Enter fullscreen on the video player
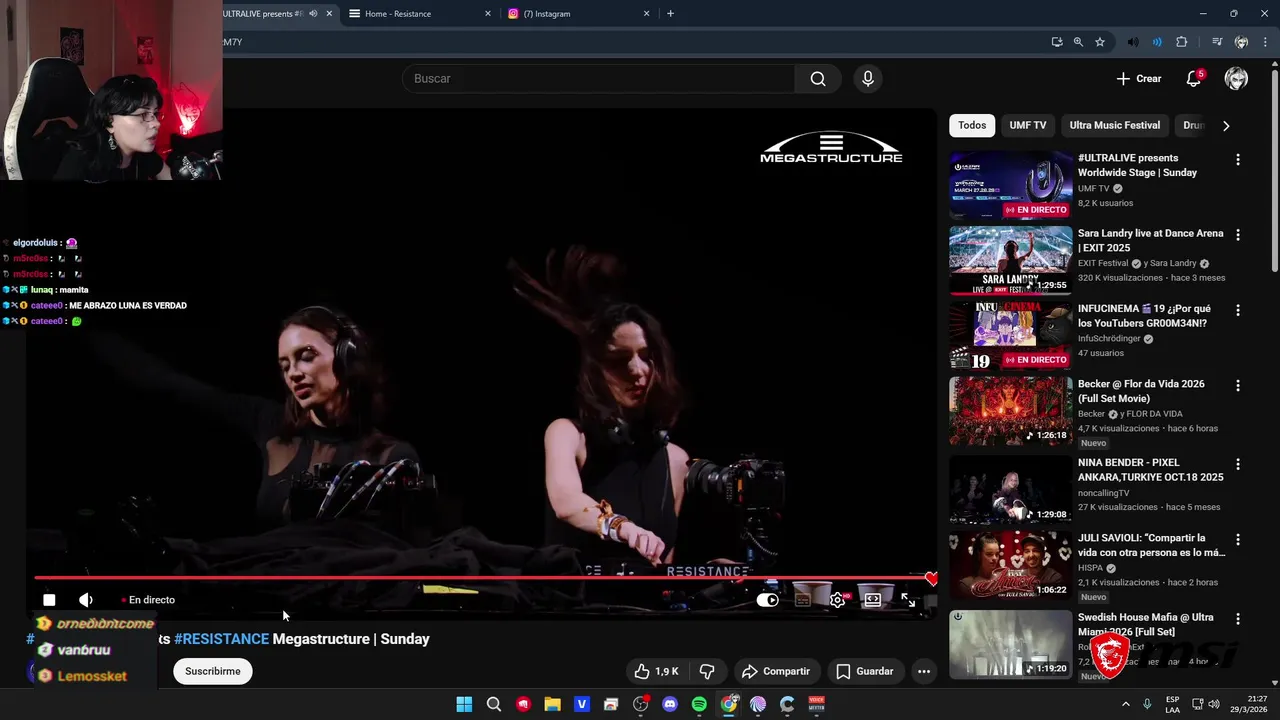The width and height of the screenshot is (1280, 720). click(x=908, y=600)
